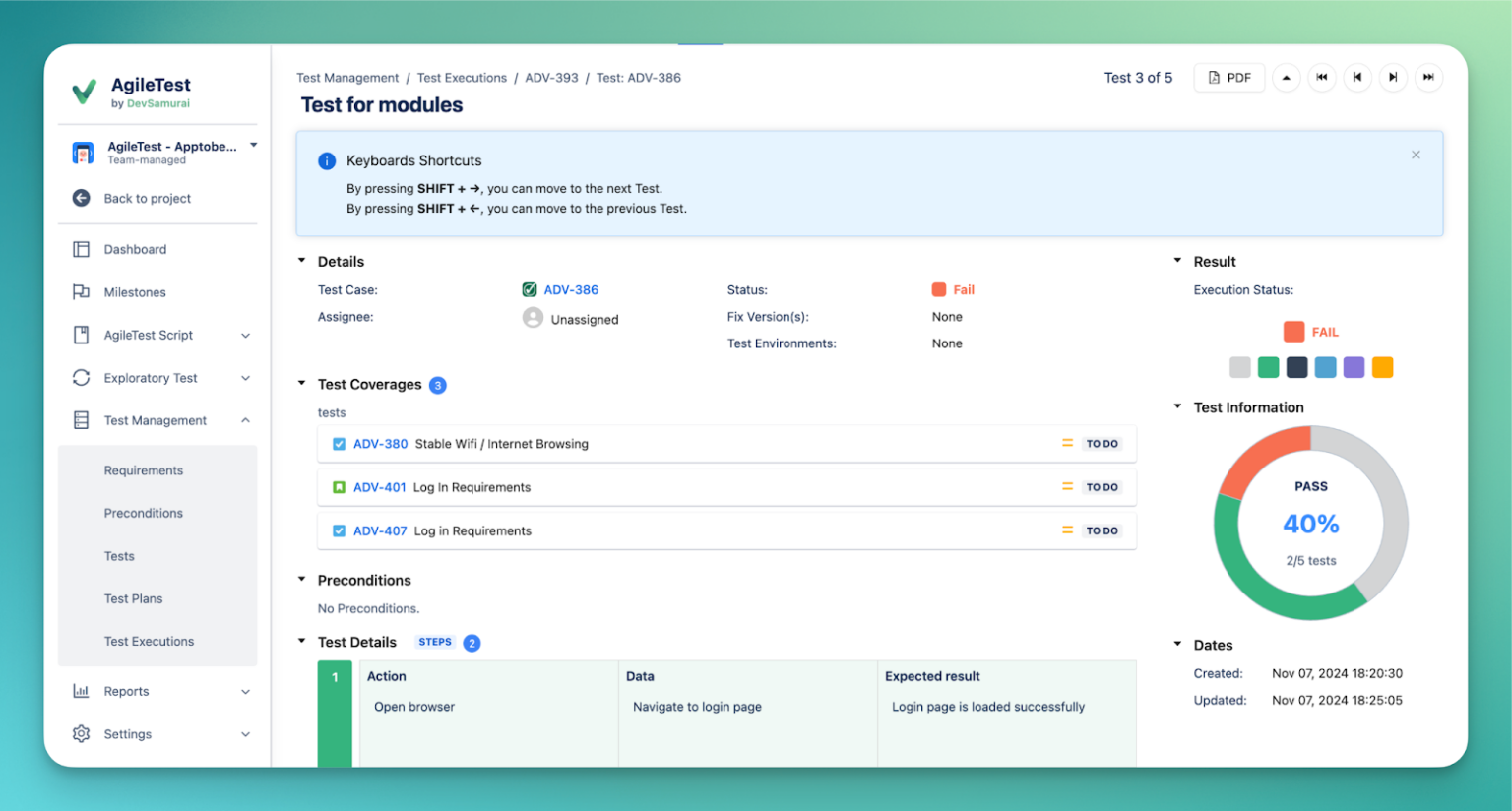Open the ADV-380 issue link

pos(380,444)
